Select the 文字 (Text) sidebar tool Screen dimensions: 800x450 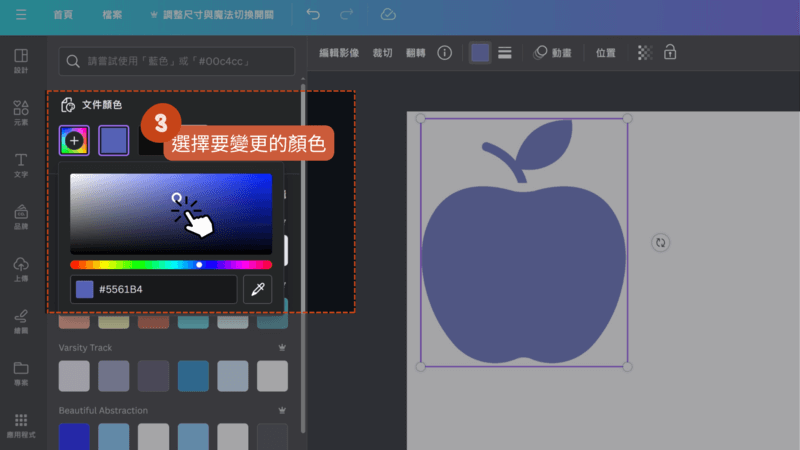pyautogui.click(x=21, y=164)
